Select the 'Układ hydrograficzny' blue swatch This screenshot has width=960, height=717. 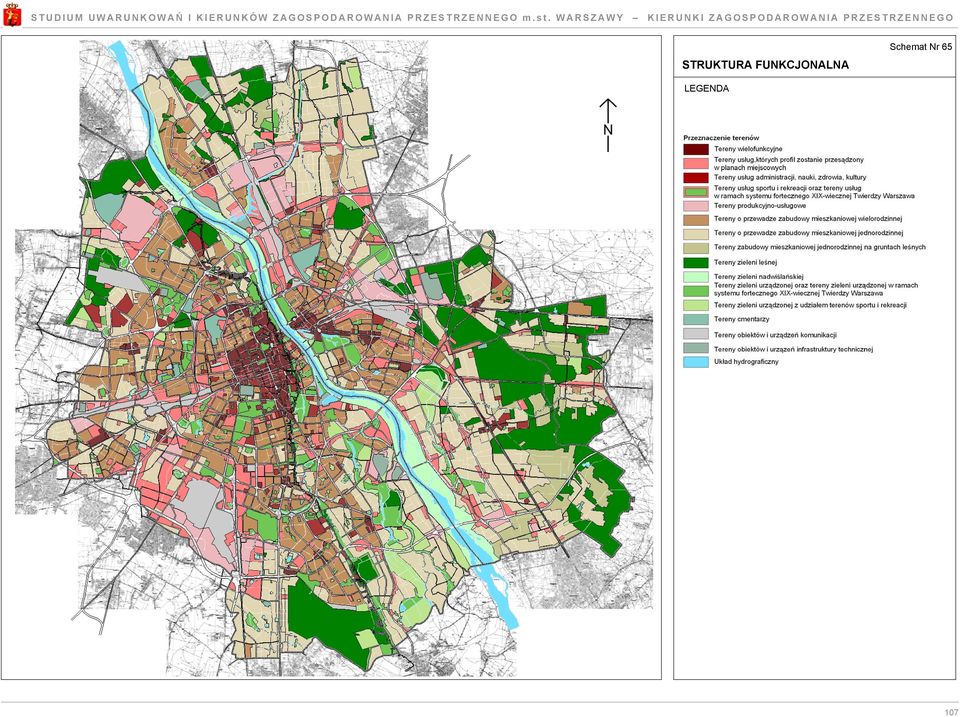[696, 362]
